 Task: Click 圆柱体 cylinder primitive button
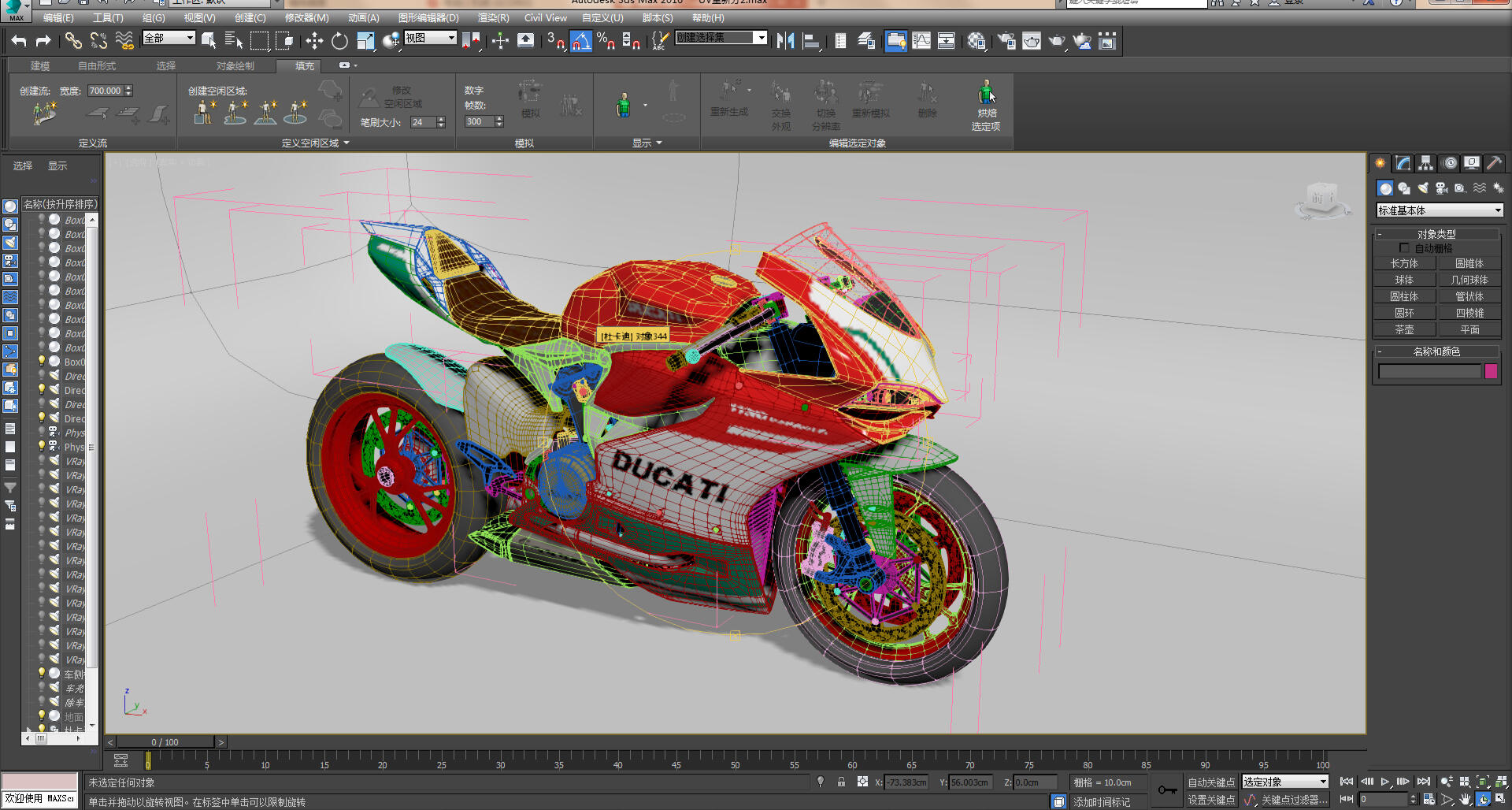(x=1404, y=296)
